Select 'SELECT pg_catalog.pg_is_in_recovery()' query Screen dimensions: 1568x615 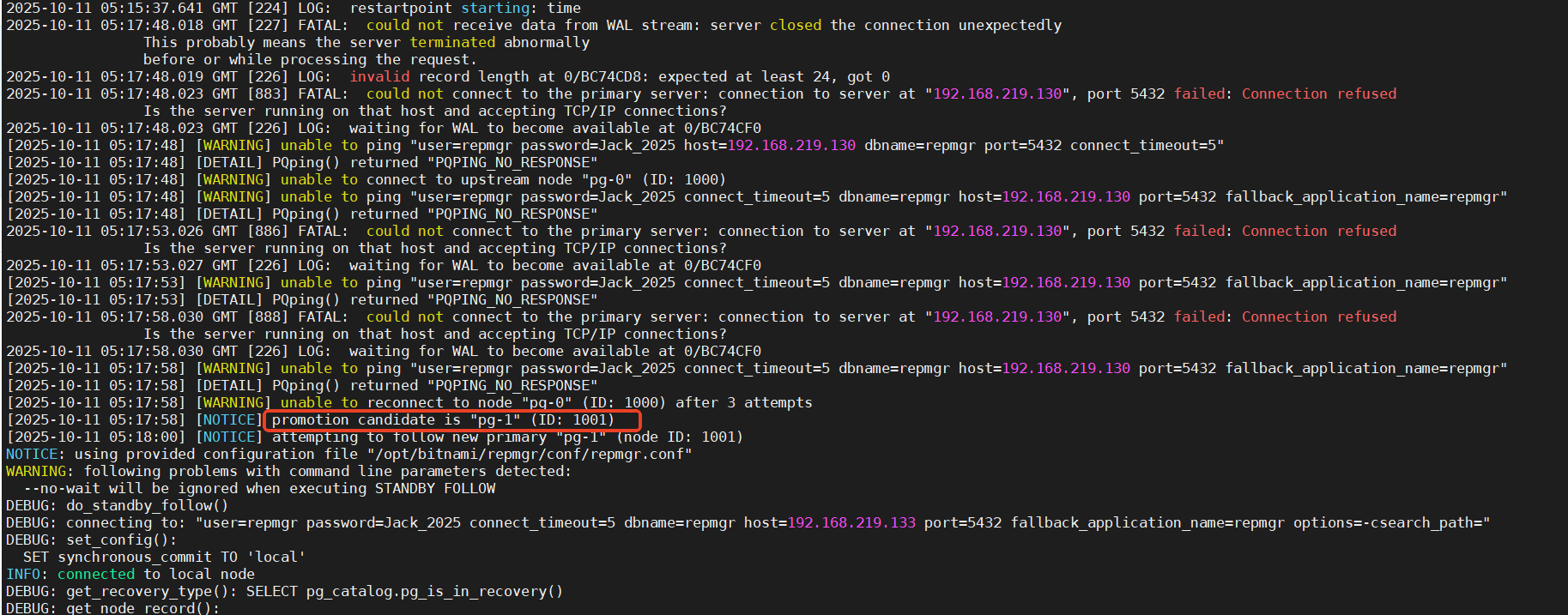(405, 591)
